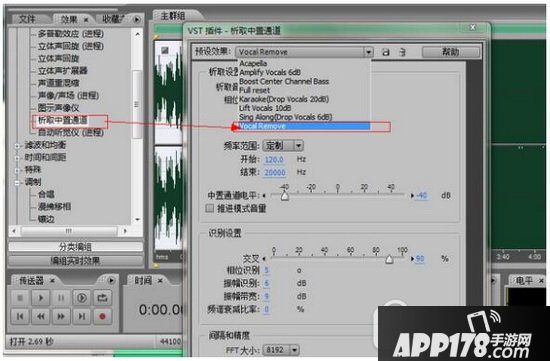Click the rewind button
550x361 pixels.
(41, 316)
